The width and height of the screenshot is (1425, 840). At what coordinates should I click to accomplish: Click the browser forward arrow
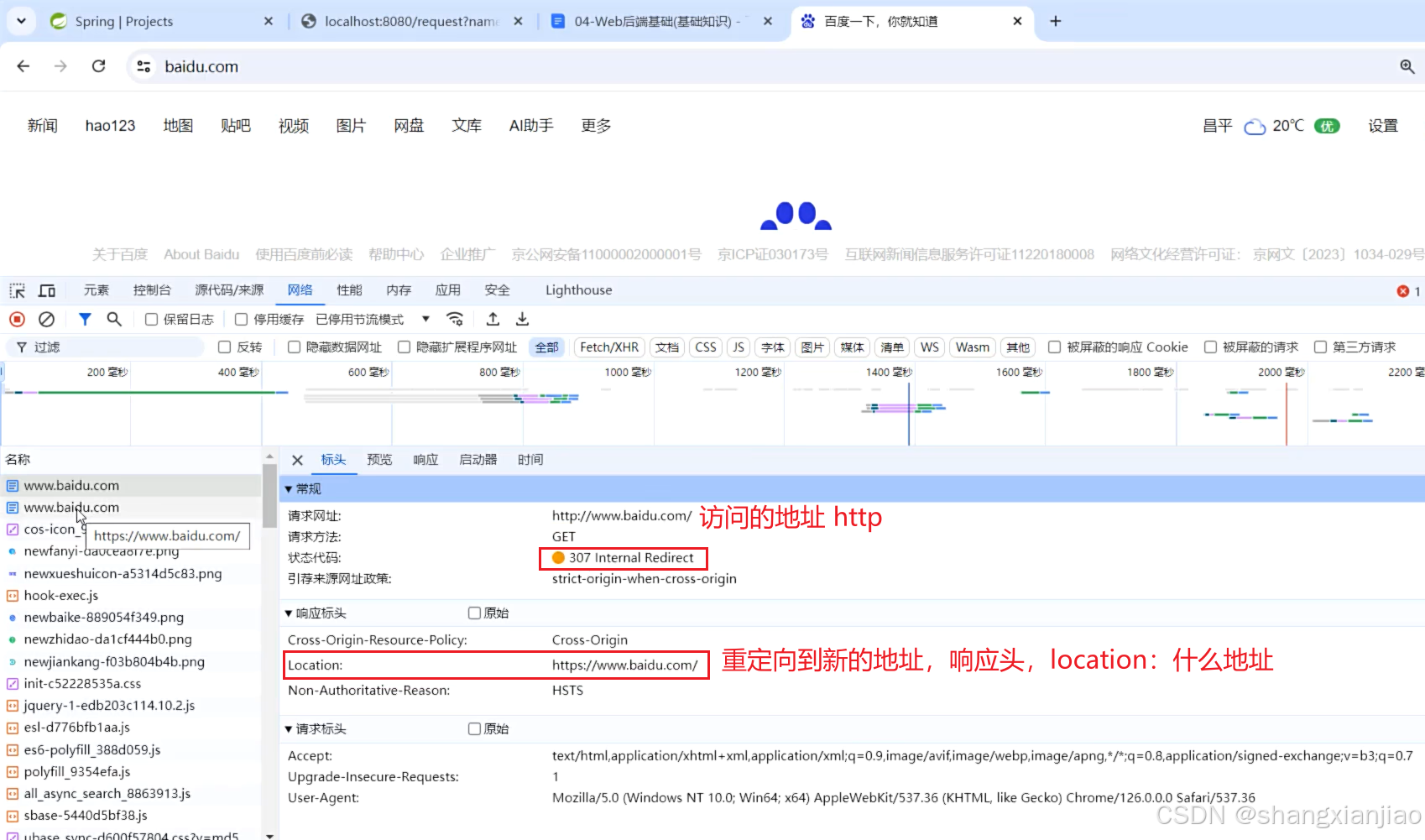(x=60, y=66)
